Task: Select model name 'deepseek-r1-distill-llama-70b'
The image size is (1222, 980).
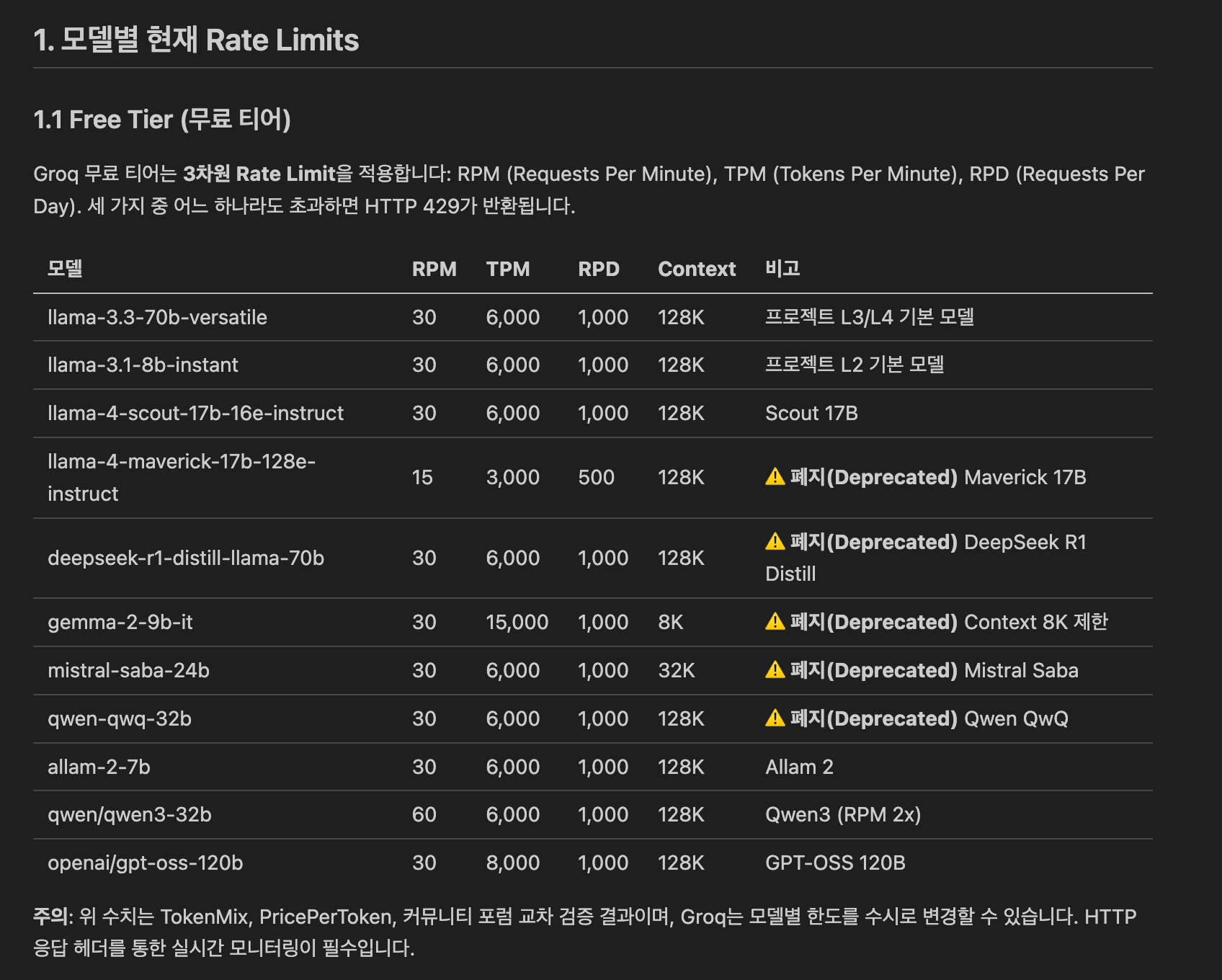Action: [x=186, y=558]
